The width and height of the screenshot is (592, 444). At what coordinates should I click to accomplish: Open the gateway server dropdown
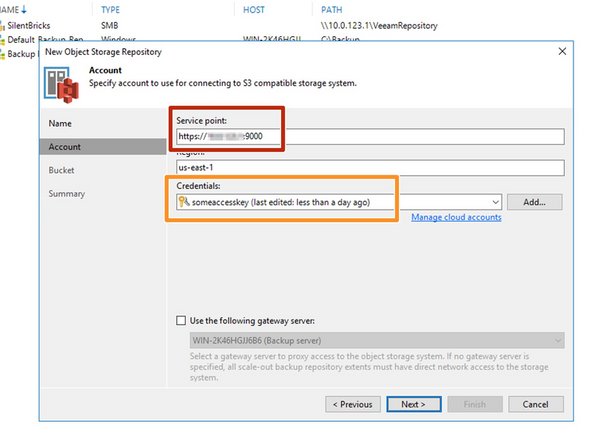558,341
